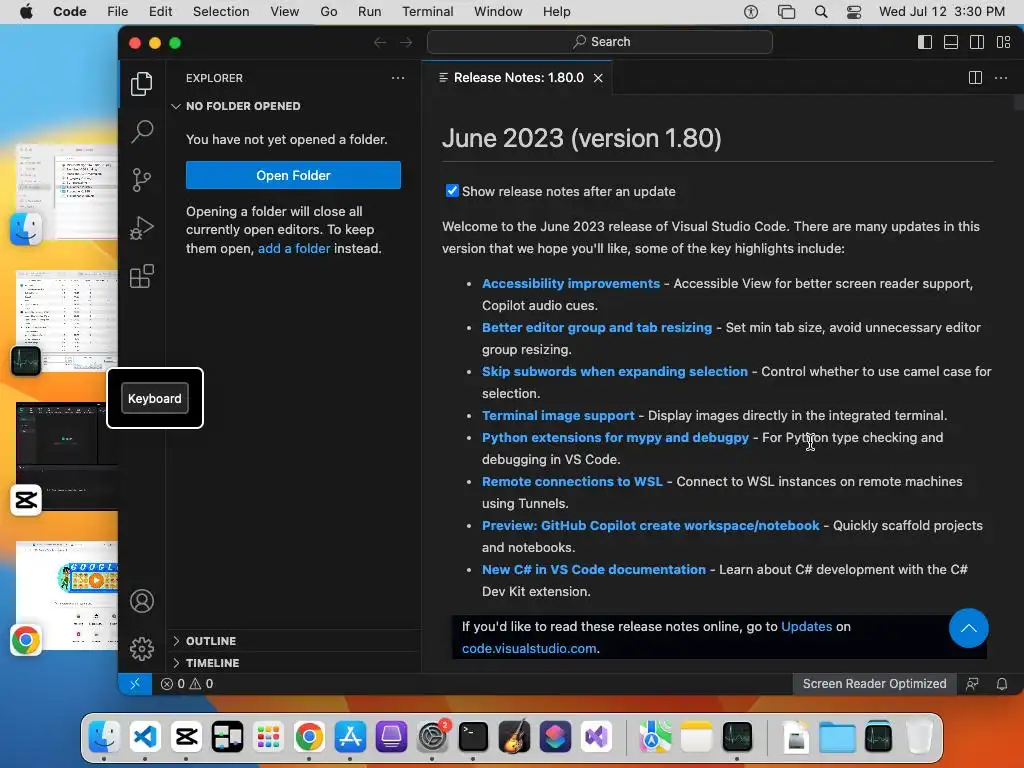Toggle the primary side bar layout icon
This screenshot has height=768, width=1024.
tap(925, 42)
